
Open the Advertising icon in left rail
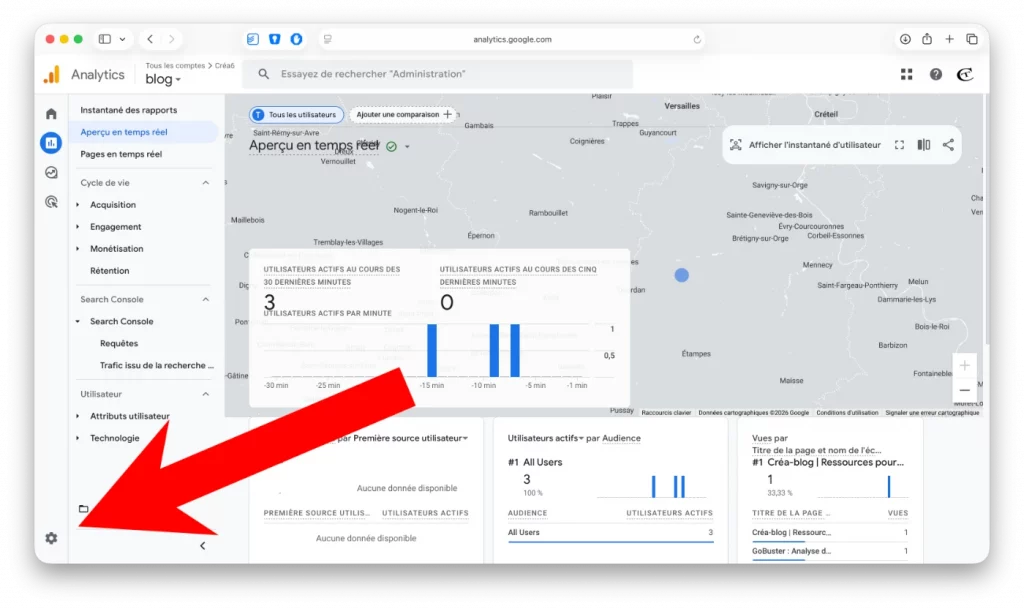(x=51, y=202)
